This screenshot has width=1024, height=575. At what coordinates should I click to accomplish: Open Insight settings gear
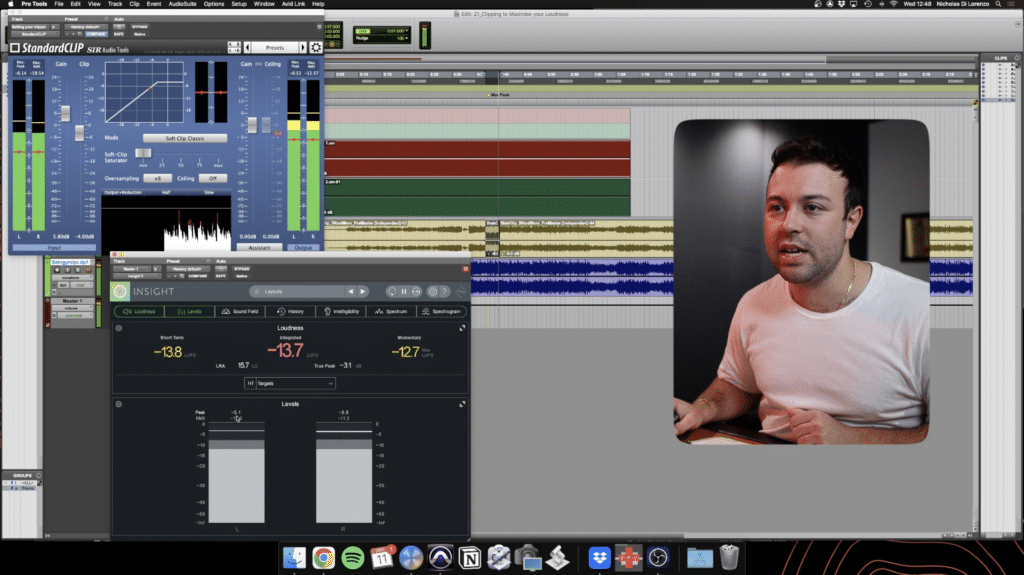coord(432,291)
